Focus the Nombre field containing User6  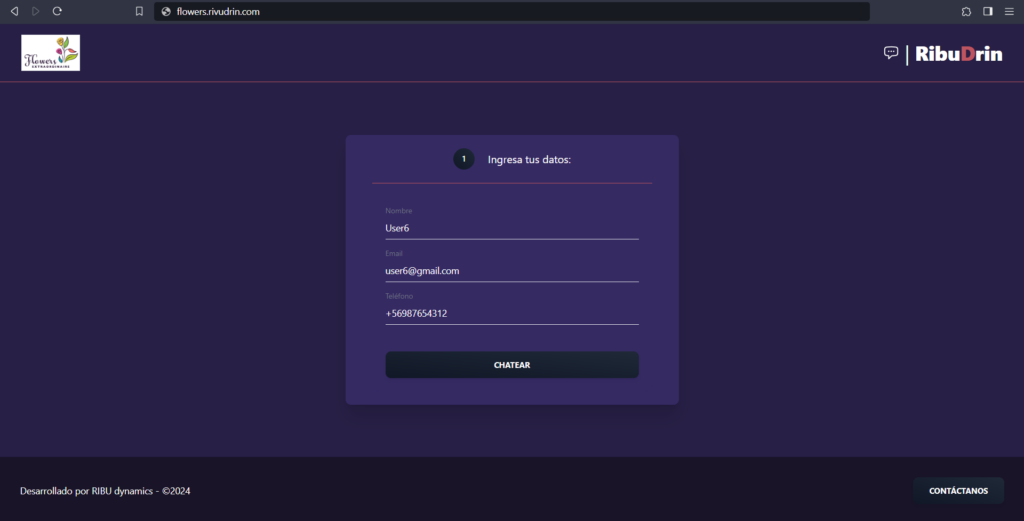(x=511, y=228)
